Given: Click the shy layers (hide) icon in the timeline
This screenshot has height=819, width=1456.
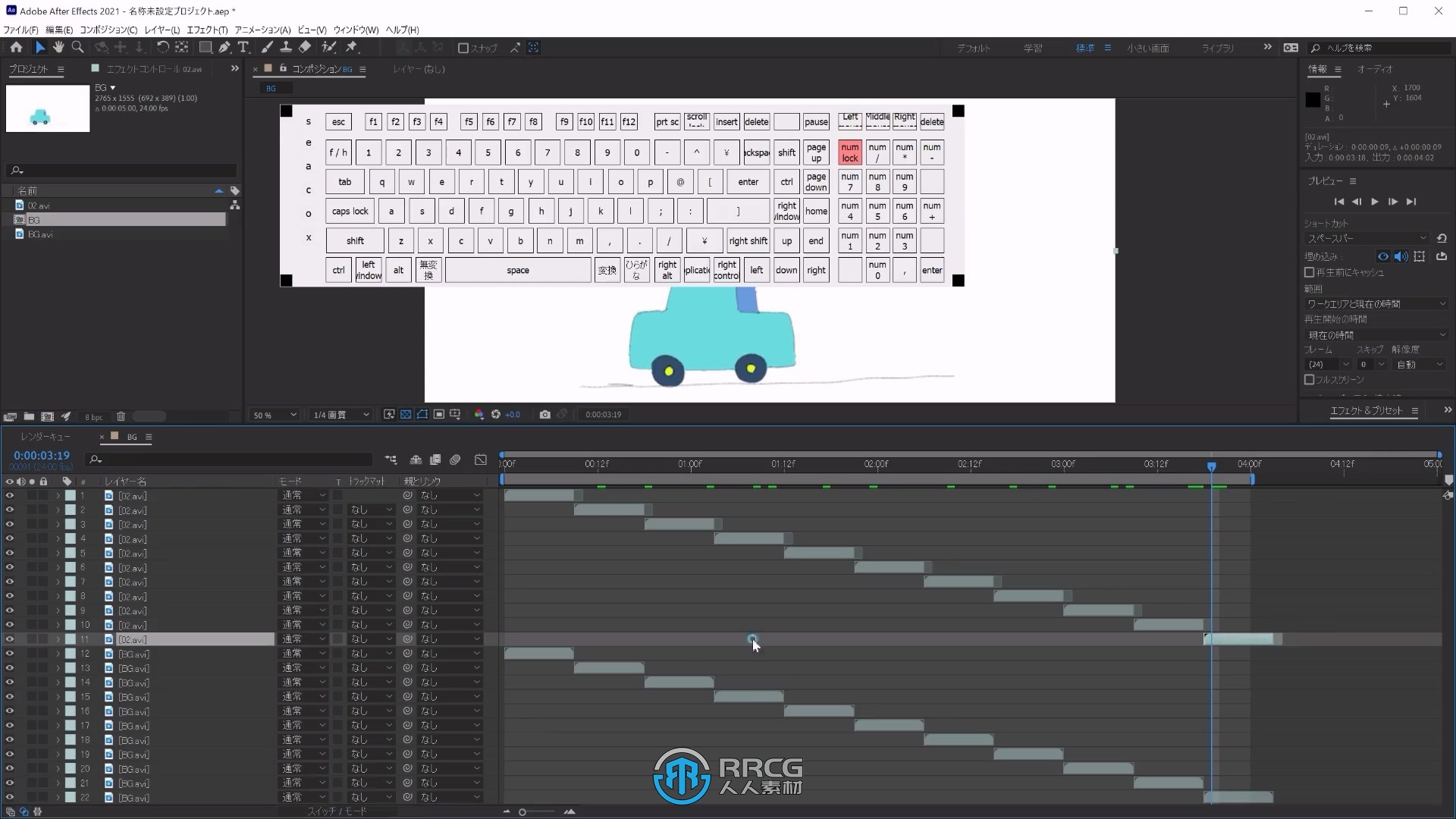Looking at the screenshot, I should pyautogui.click(x=416, y=460).
